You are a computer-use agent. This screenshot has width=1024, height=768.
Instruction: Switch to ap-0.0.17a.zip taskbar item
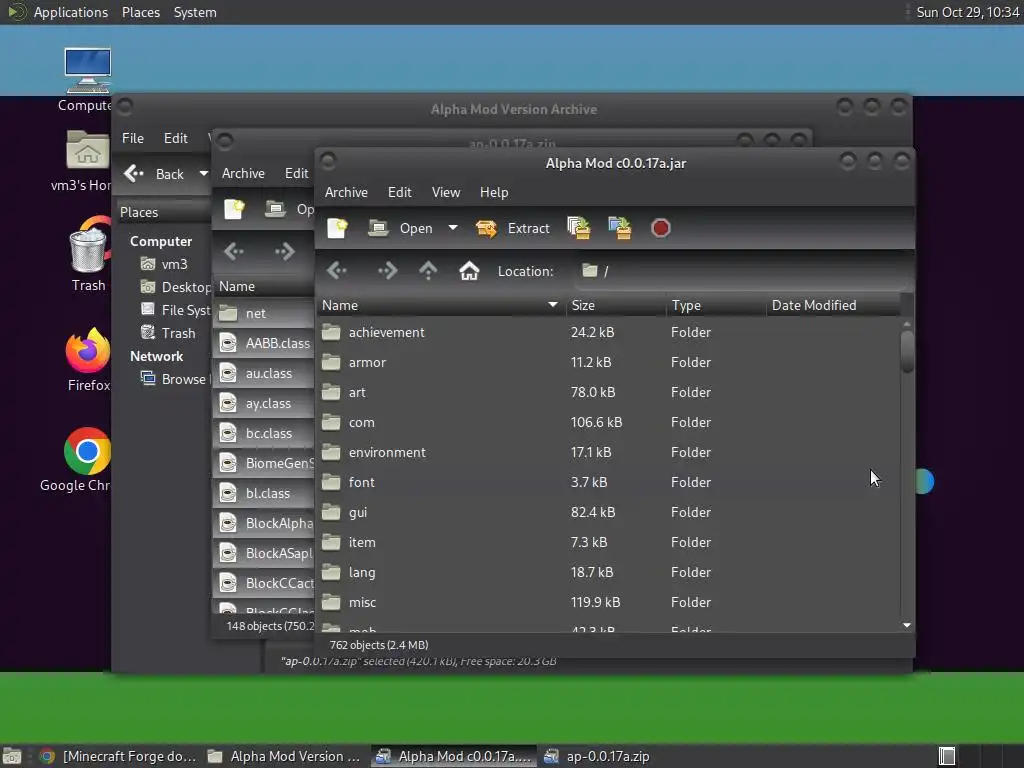click(597, 756)
